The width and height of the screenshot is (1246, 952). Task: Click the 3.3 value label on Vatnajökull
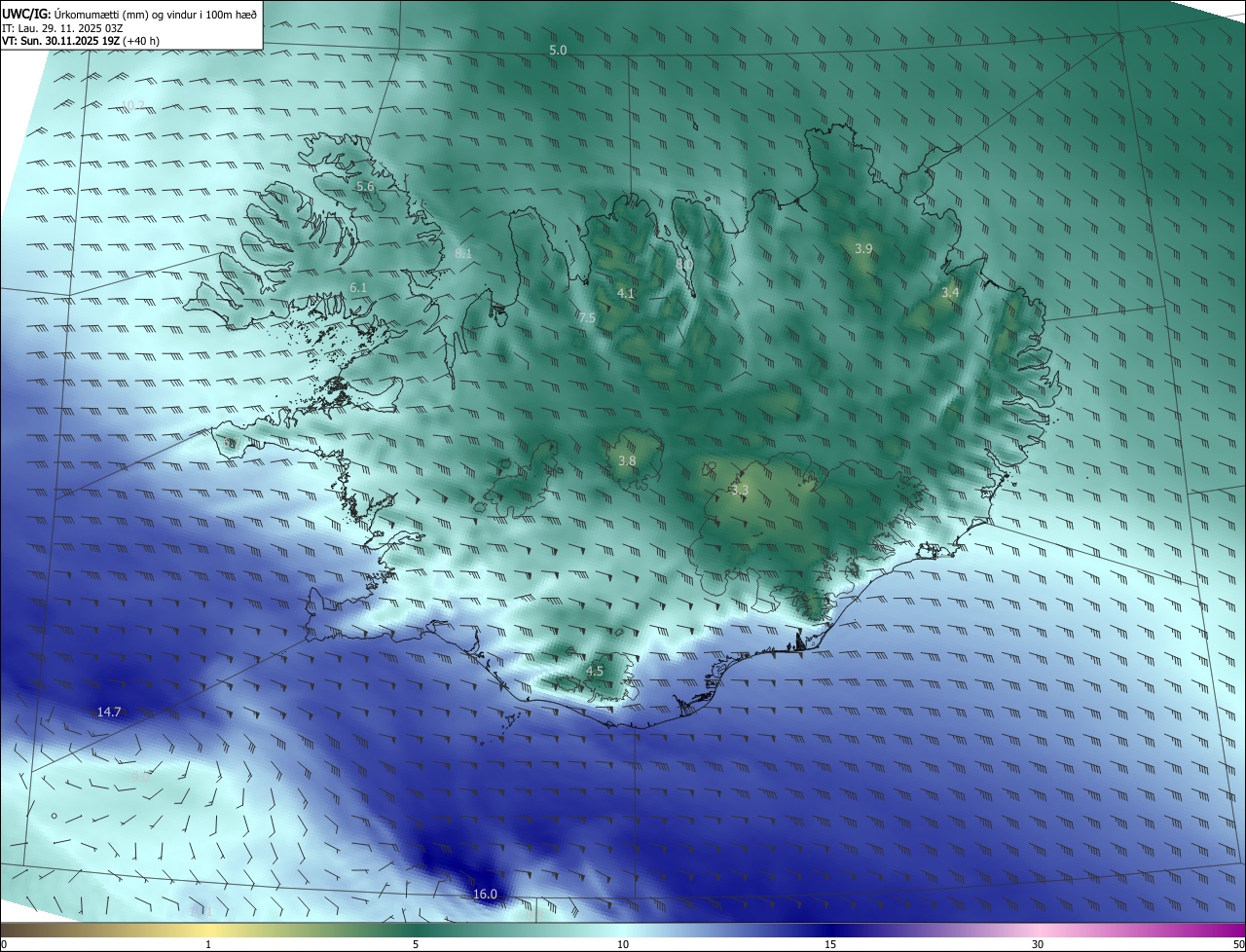[x=740, y=491]
